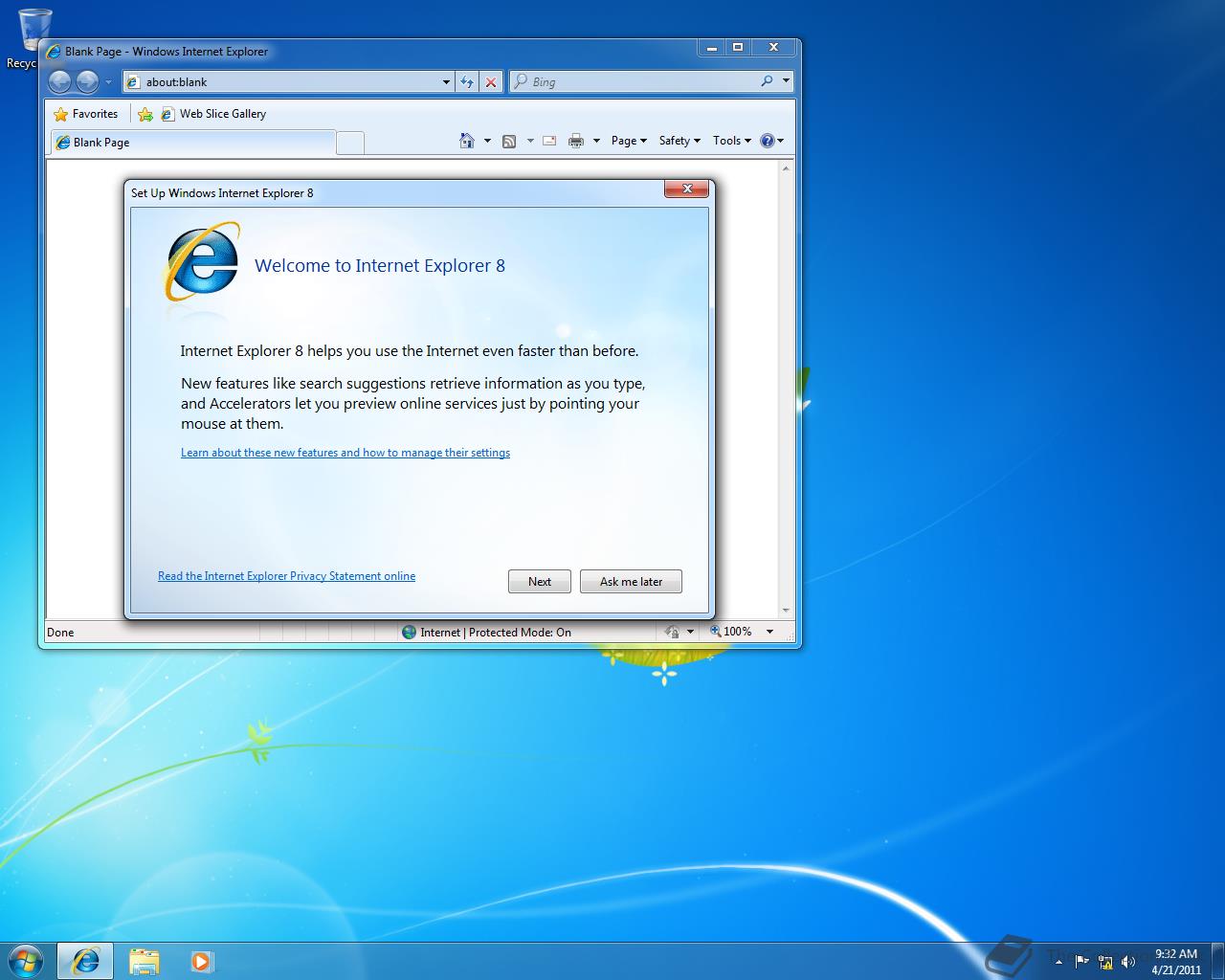Viewport: 1225px width, 980px height.
Task: Click the clock showing 9:32 AM
Action: (x=1176, y=961)
